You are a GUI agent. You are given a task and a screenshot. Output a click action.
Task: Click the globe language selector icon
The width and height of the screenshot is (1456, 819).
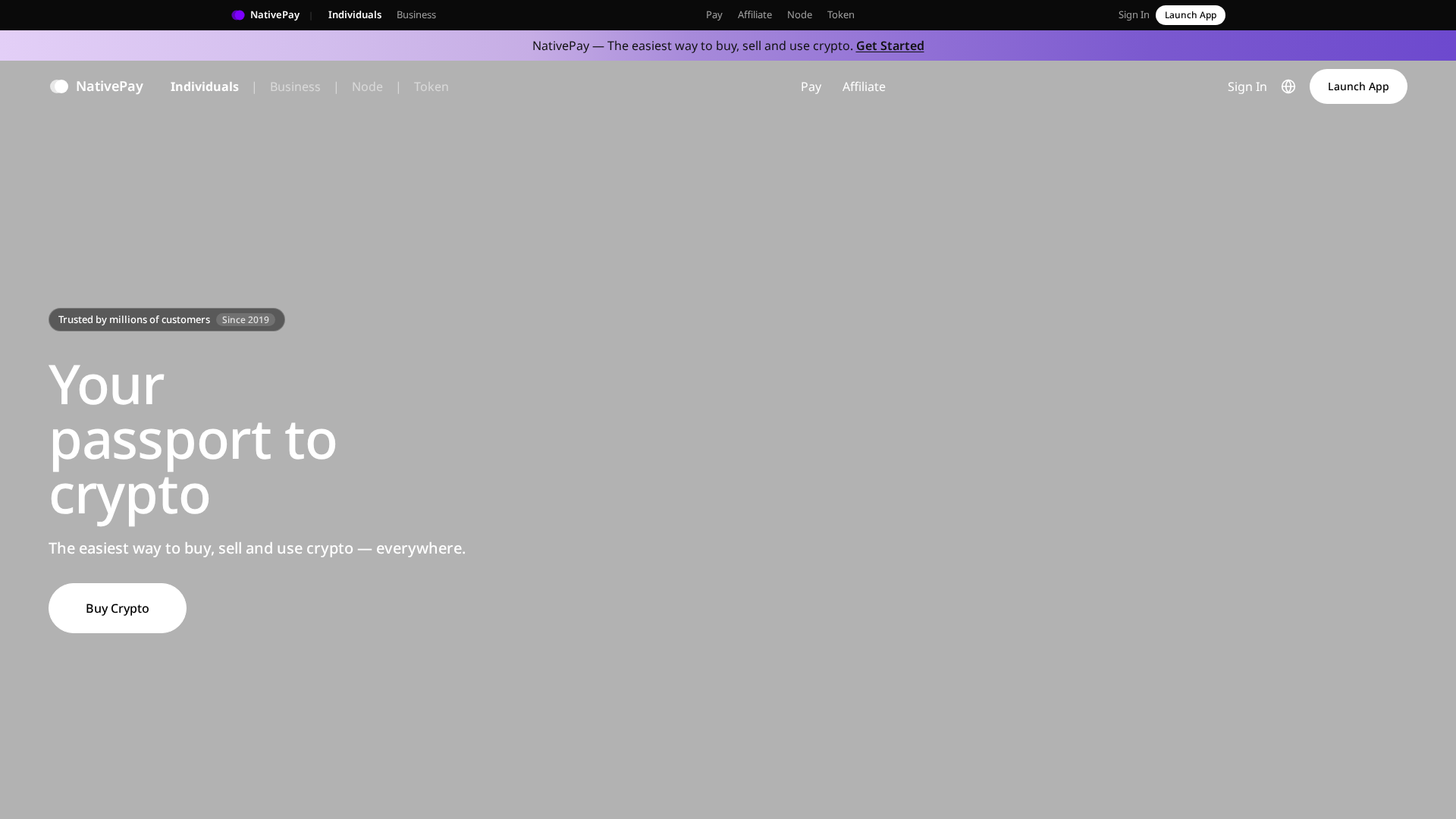[x=1288, y=86]
